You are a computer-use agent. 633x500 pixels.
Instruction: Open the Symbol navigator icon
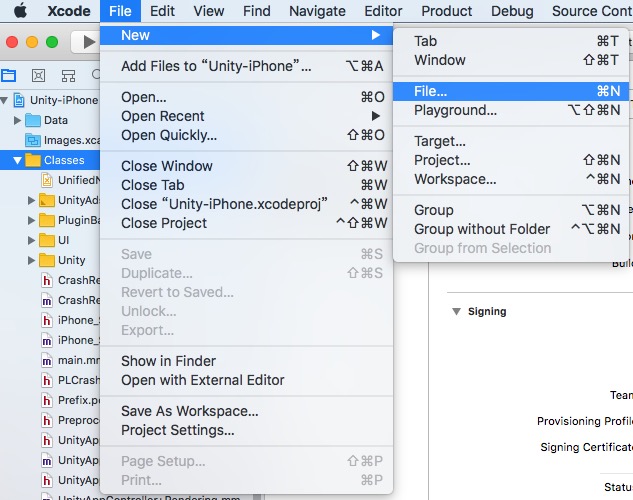pos(68,75)
